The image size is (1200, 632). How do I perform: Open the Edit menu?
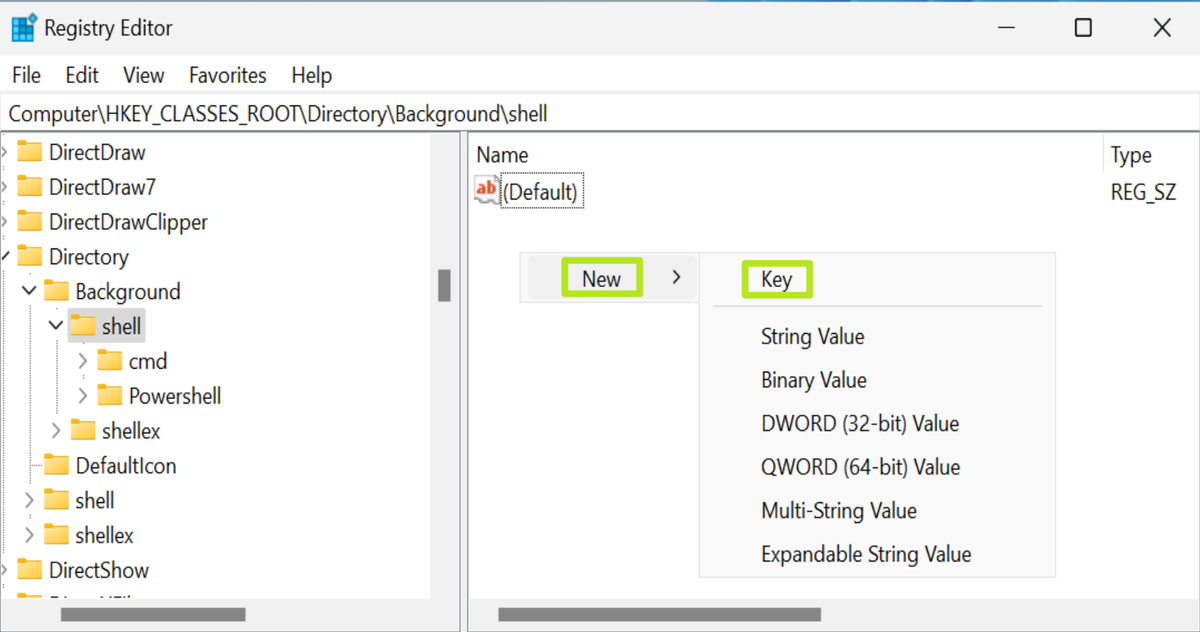82,75
